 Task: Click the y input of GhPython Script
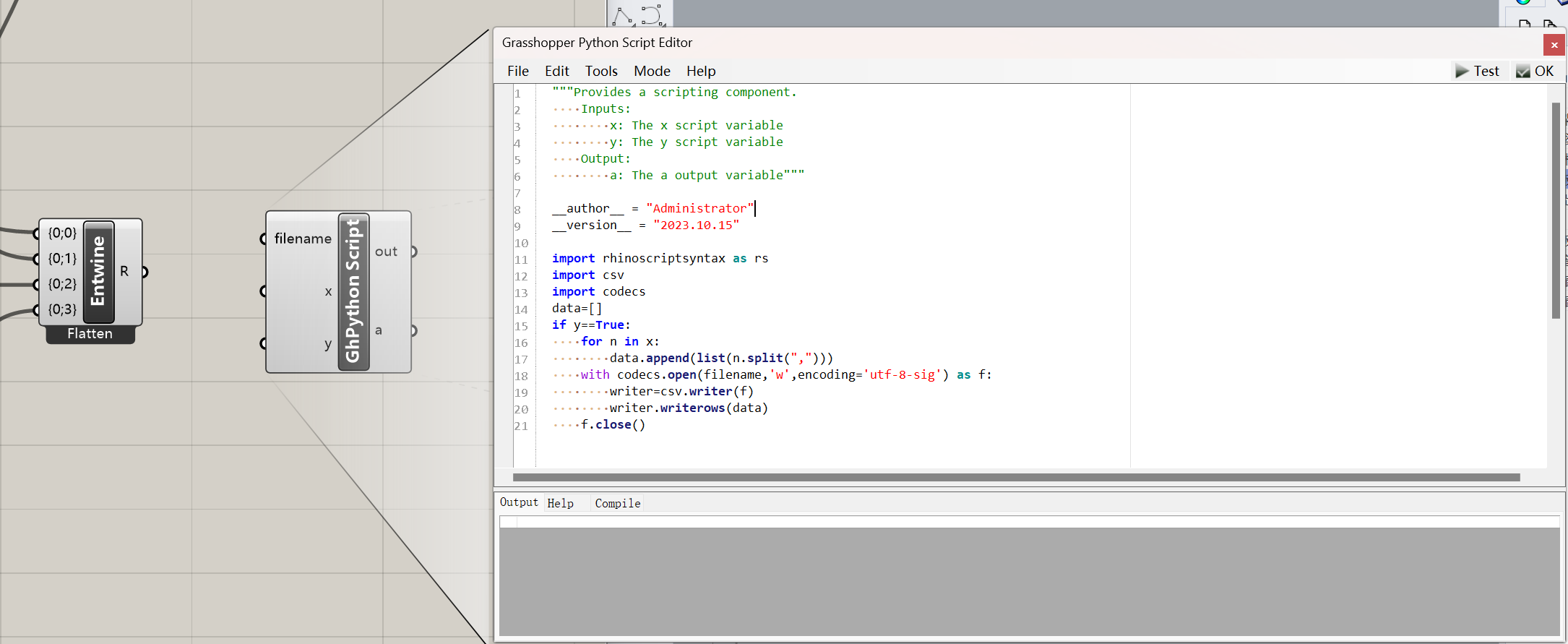click(328, 343)
